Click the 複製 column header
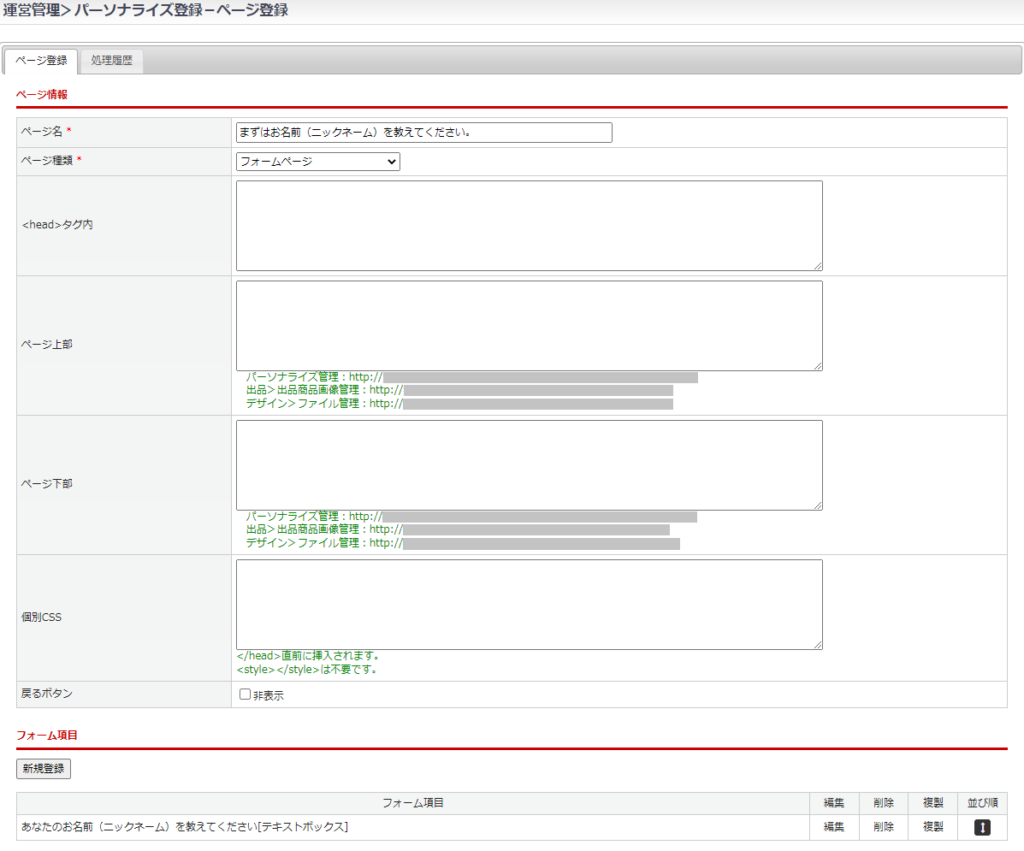 [933, 803]
